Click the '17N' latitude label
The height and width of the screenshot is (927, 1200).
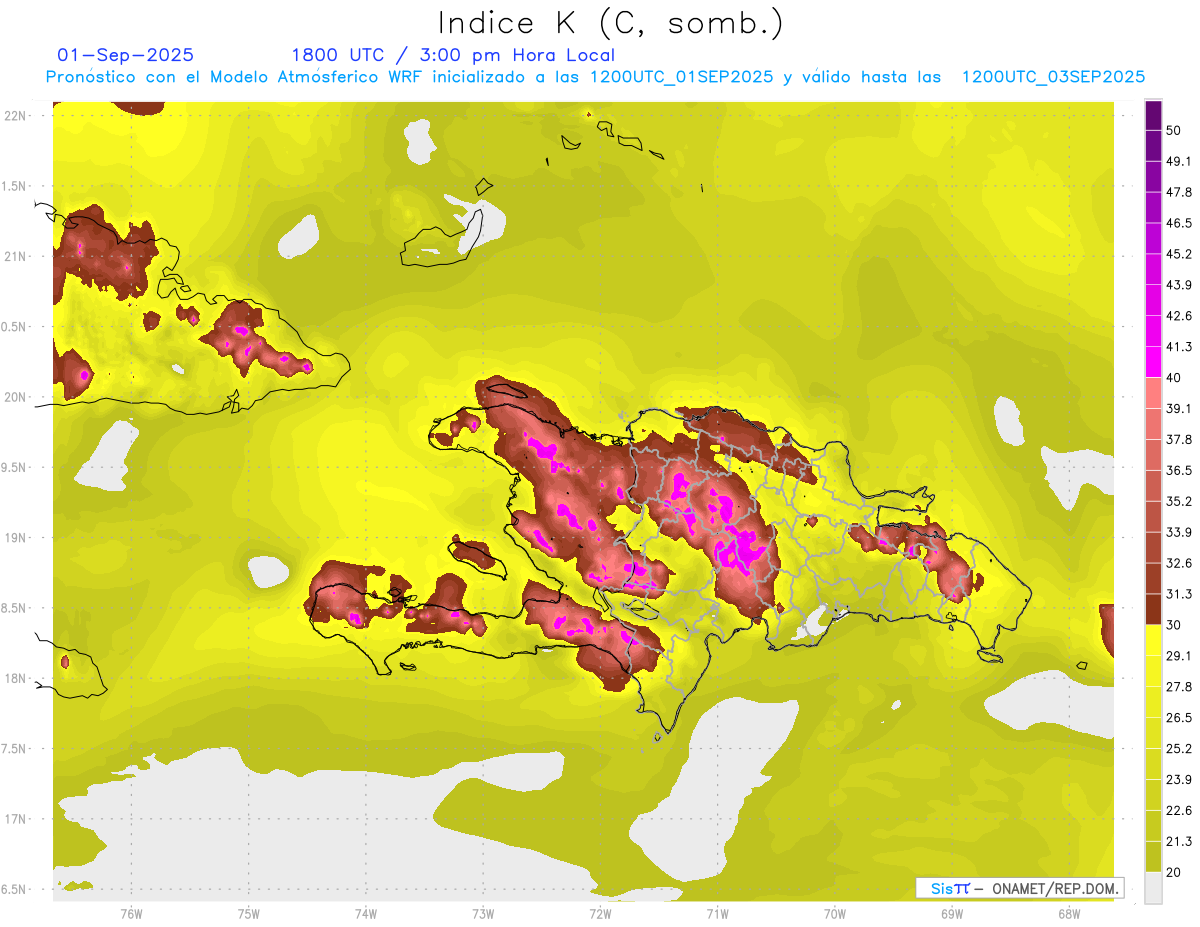click(x=15, y=819)
